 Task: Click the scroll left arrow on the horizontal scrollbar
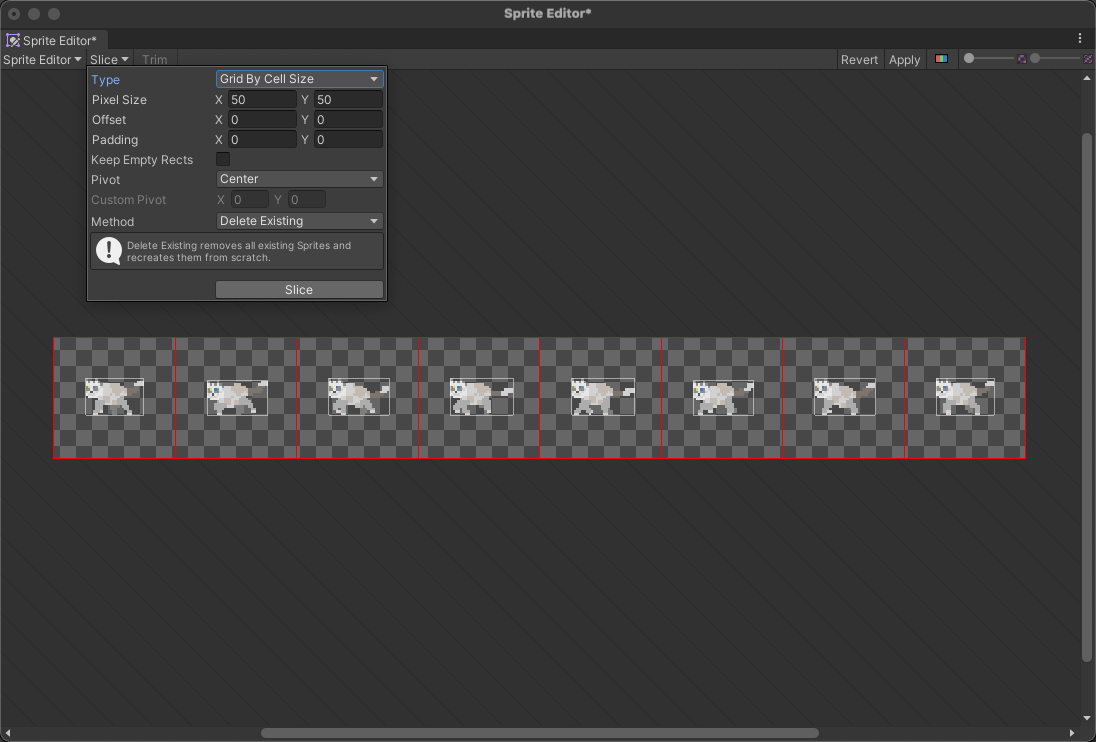tap(8, 733)
